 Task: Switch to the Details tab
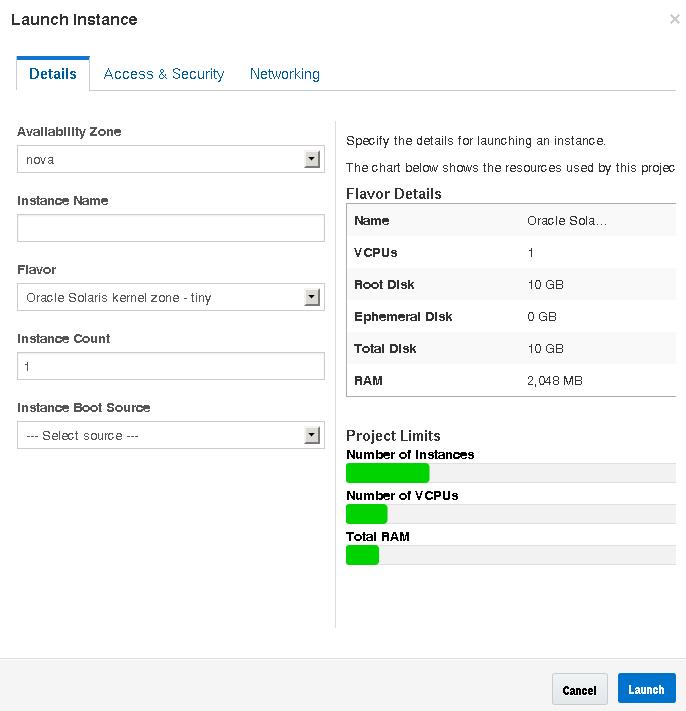coord(53,74)
